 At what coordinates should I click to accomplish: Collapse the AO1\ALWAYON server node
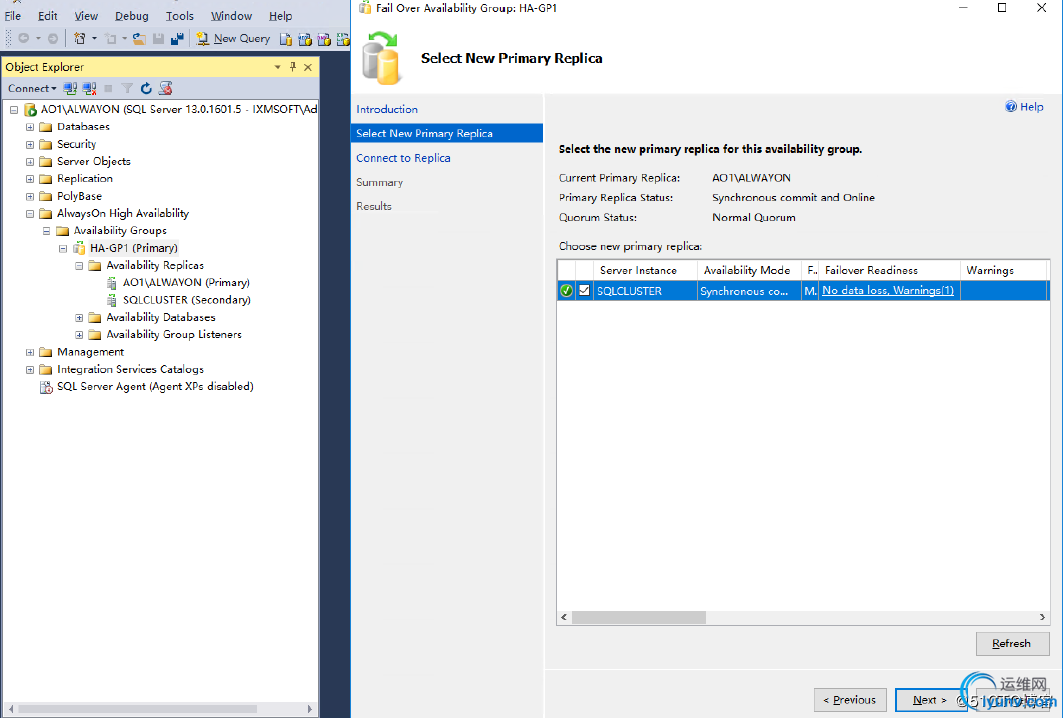pos(14,110)
